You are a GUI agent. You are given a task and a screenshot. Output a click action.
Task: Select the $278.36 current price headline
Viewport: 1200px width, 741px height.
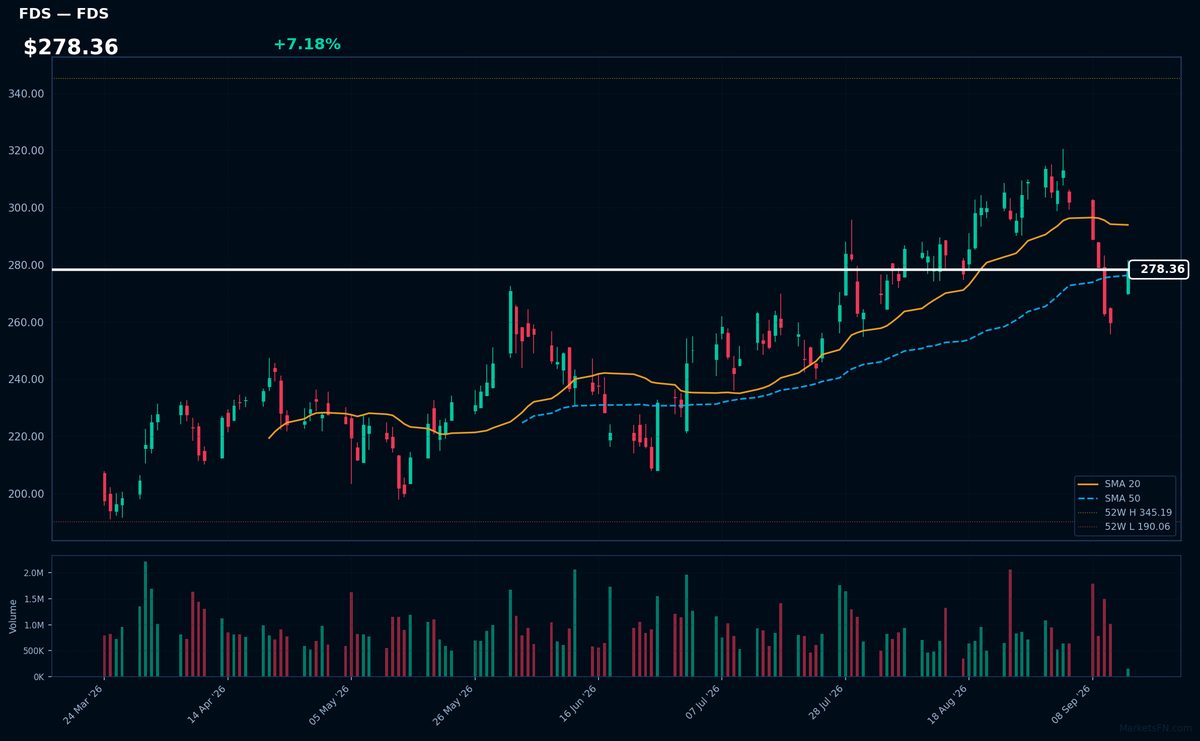click(x=71, y=47)
